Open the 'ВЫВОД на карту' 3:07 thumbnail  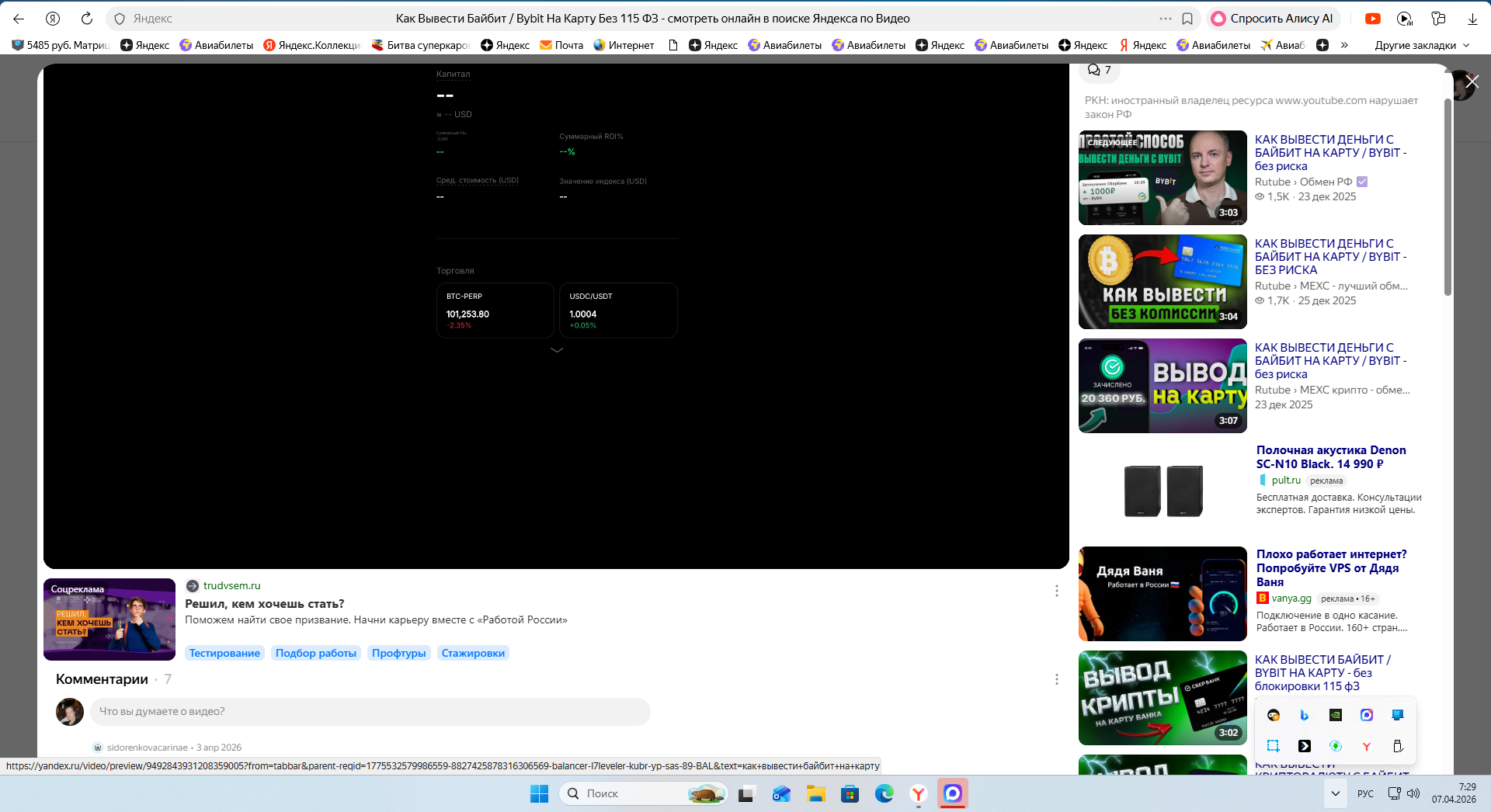1163,386
